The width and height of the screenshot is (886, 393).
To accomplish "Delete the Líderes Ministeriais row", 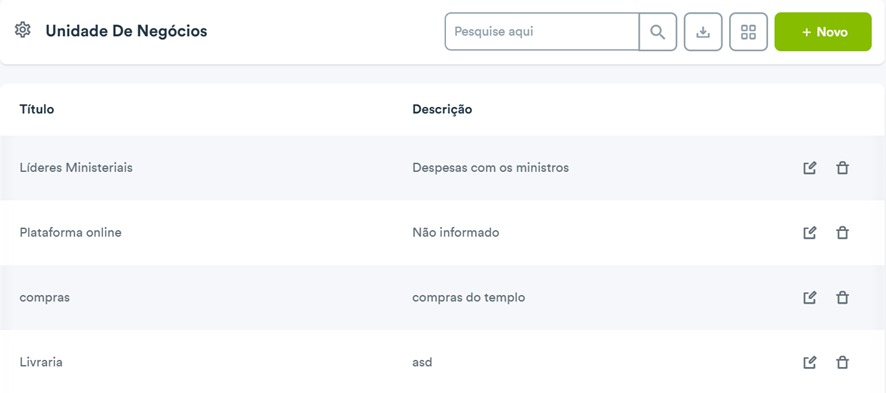I will point(842,168).
